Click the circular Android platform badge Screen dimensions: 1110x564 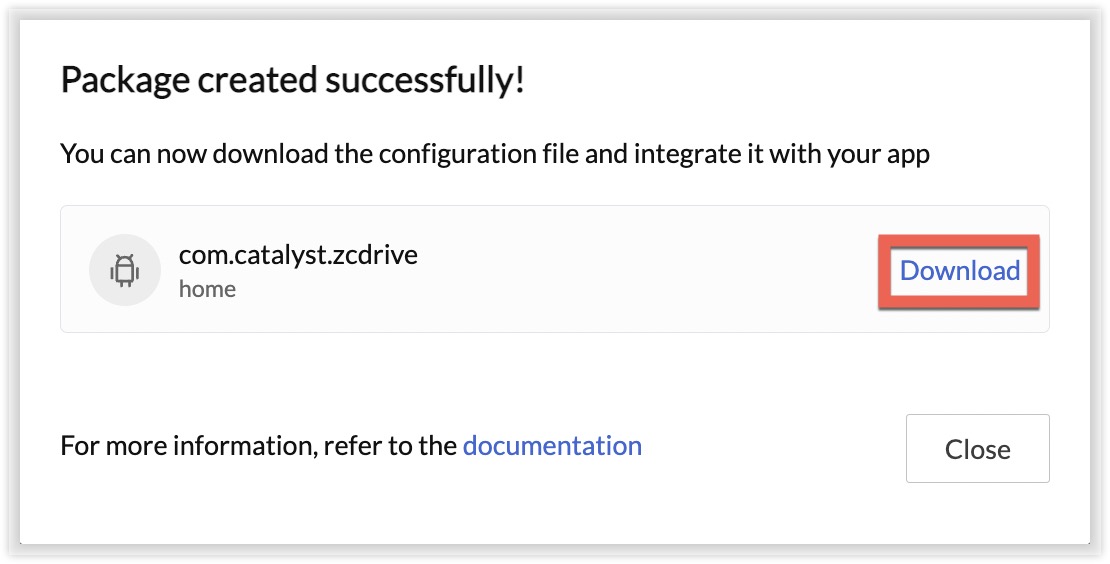(125, 270)
